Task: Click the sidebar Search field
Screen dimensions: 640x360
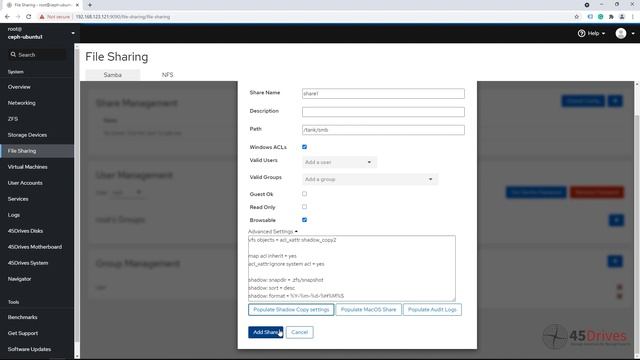Action: pos(38,54)
